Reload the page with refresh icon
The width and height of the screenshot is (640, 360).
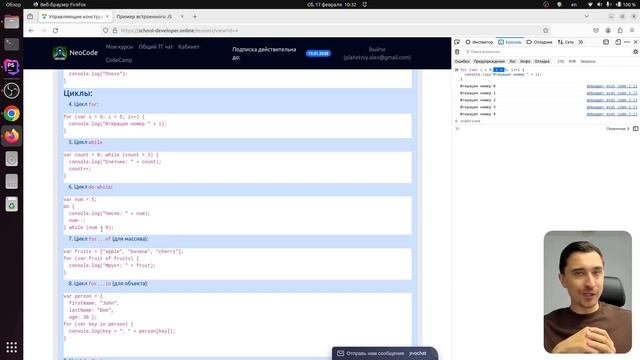(x=56, y=31)
